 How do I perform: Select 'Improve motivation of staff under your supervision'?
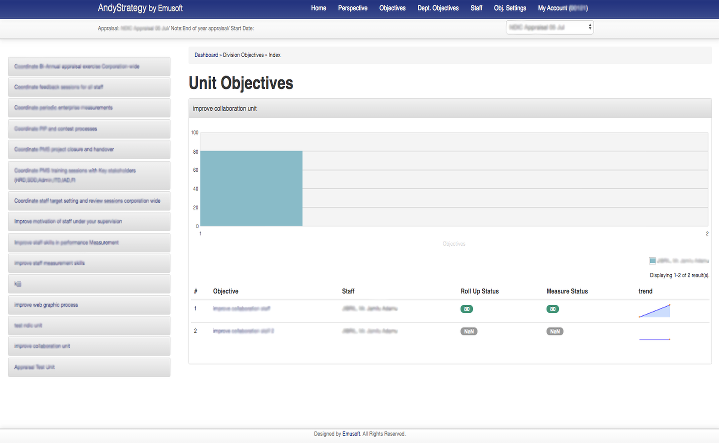click(x=89, y=222)
